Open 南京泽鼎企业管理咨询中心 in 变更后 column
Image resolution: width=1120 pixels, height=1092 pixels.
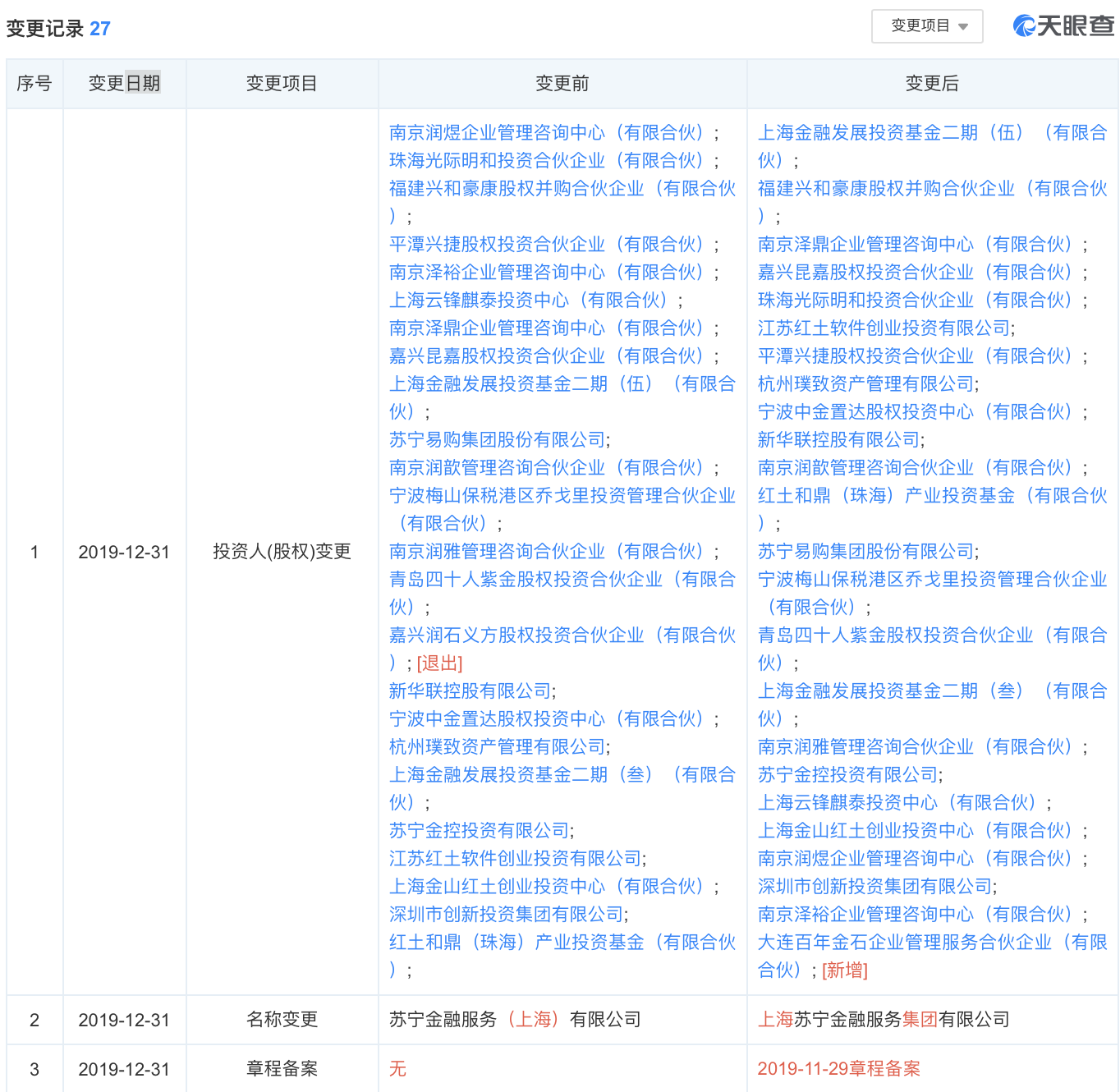tap(920, 245)
